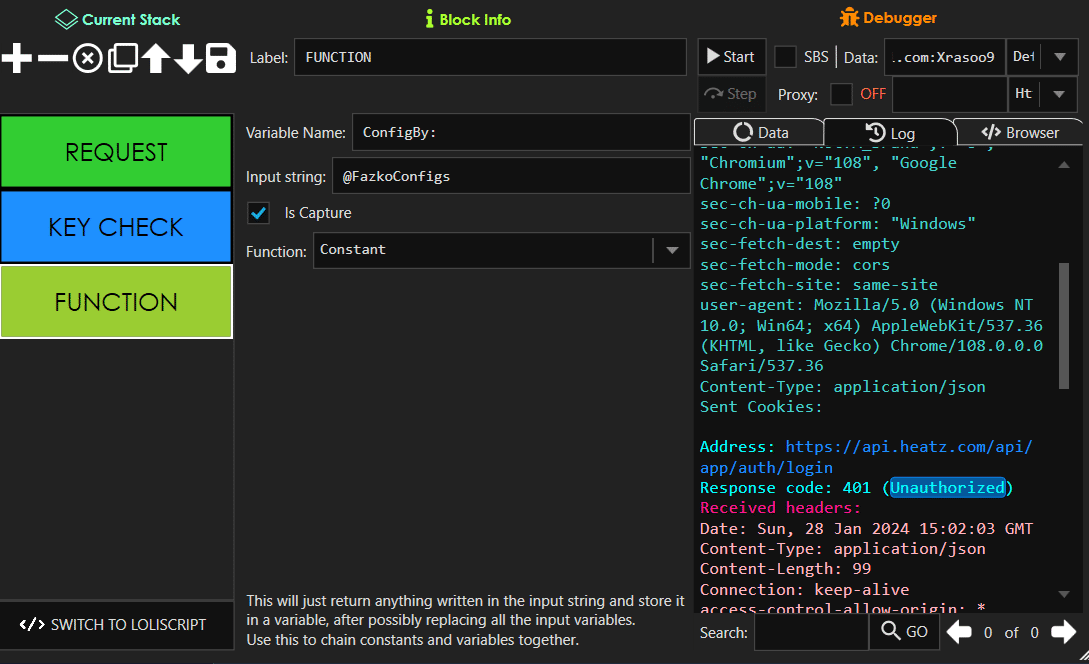Click the previous-page arrow in search navigation
Viewport: 1089px width, 664px height.
click(x=957, y=631)
